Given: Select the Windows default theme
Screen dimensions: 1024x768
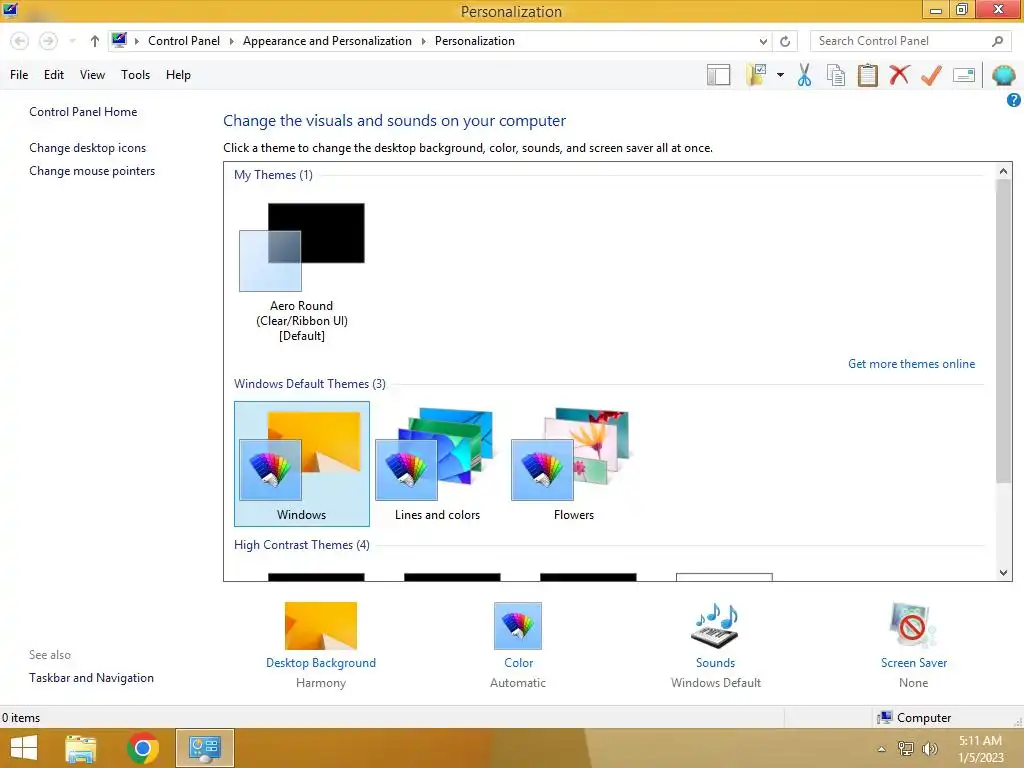Looking at the screenshot, I should click(302, 464).
